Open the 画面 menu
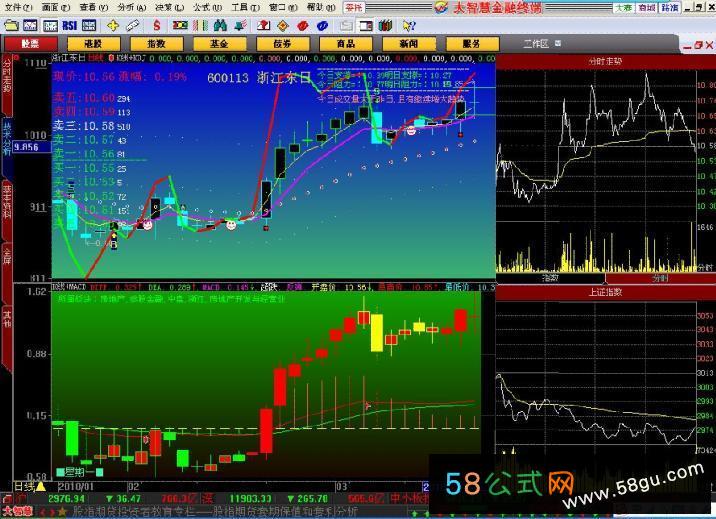716x519 pixels. 56,8
